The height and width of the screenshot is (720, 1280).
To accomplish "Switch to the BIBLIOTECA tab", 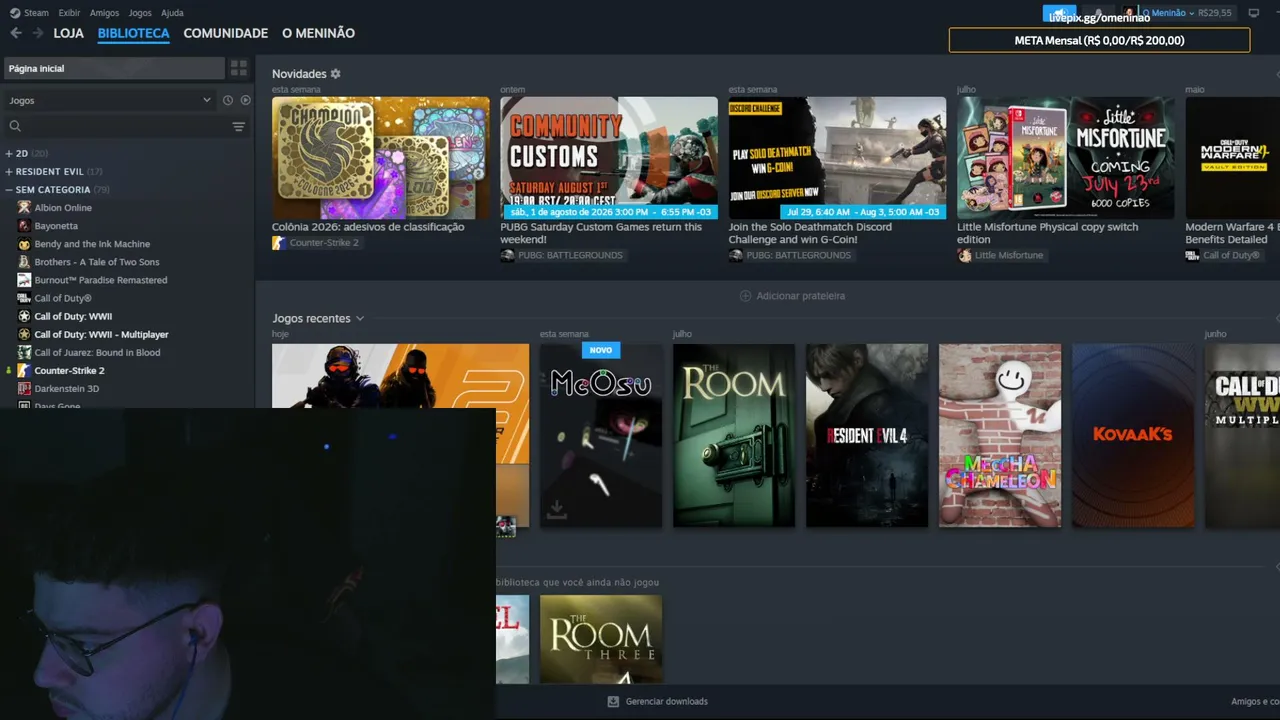I will tap(134, 33).
